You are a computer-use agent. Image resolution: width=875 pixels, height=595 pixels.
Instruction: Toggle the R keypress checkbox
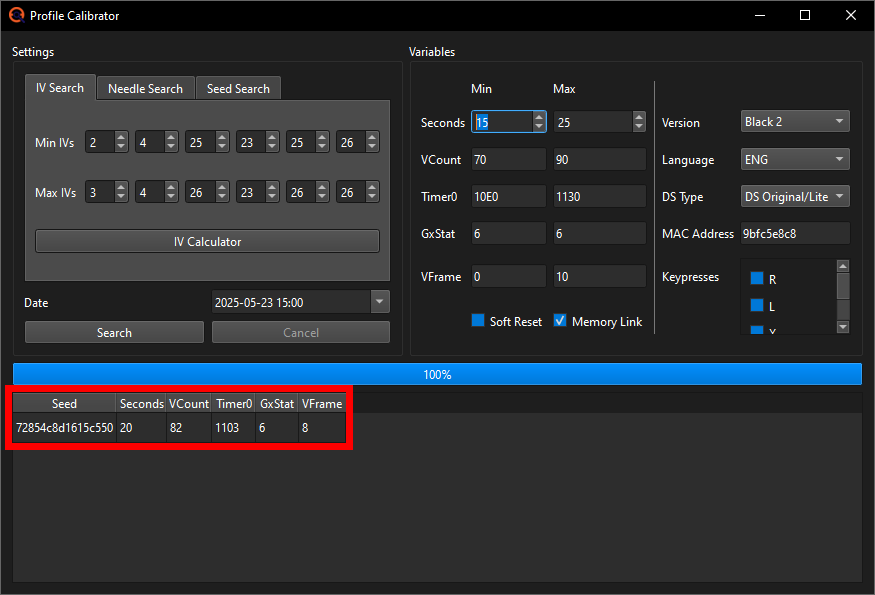coord(757,279)
